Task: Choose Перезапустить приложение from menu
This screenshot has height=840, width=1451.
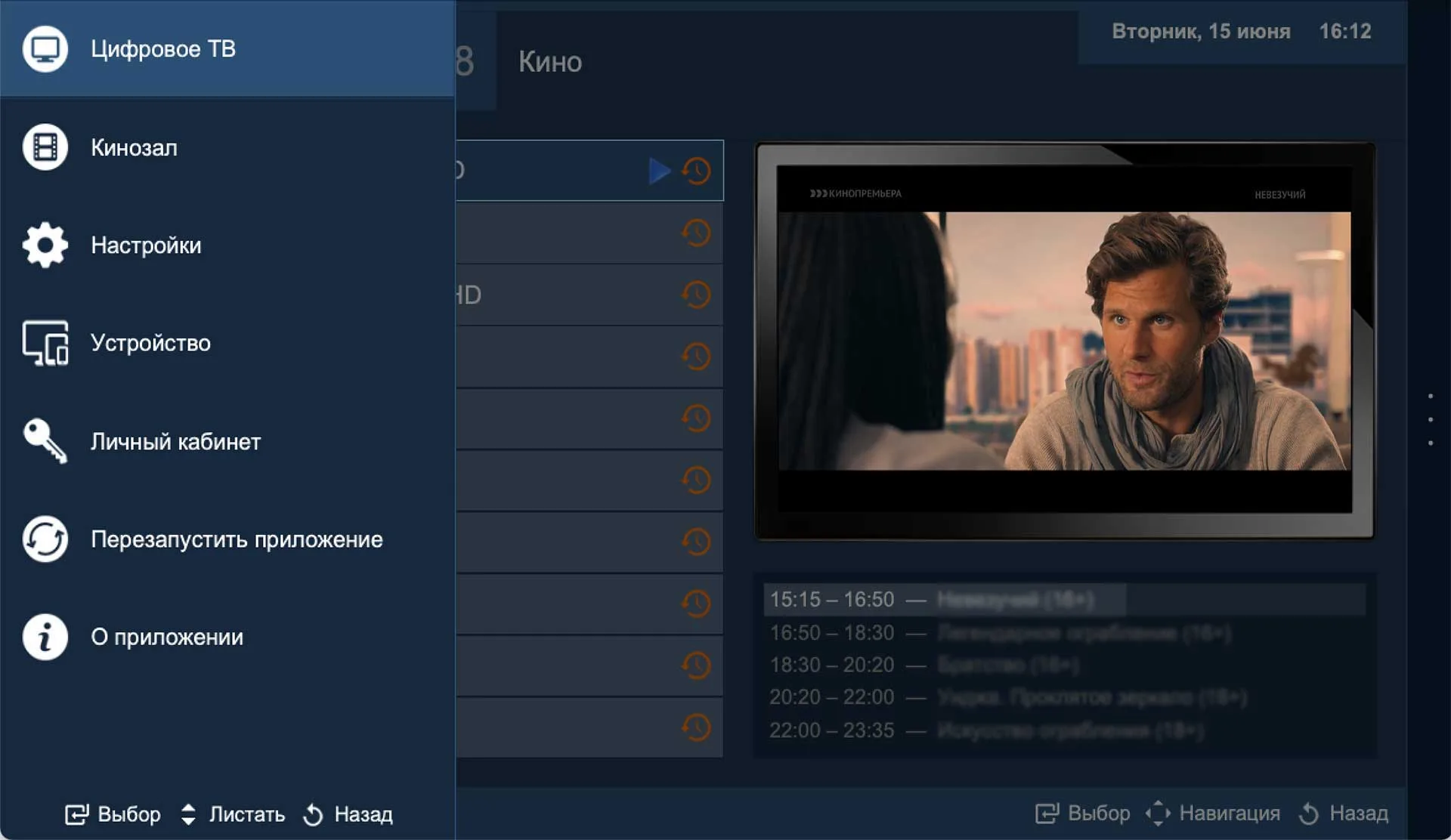Action: point(237,539)
